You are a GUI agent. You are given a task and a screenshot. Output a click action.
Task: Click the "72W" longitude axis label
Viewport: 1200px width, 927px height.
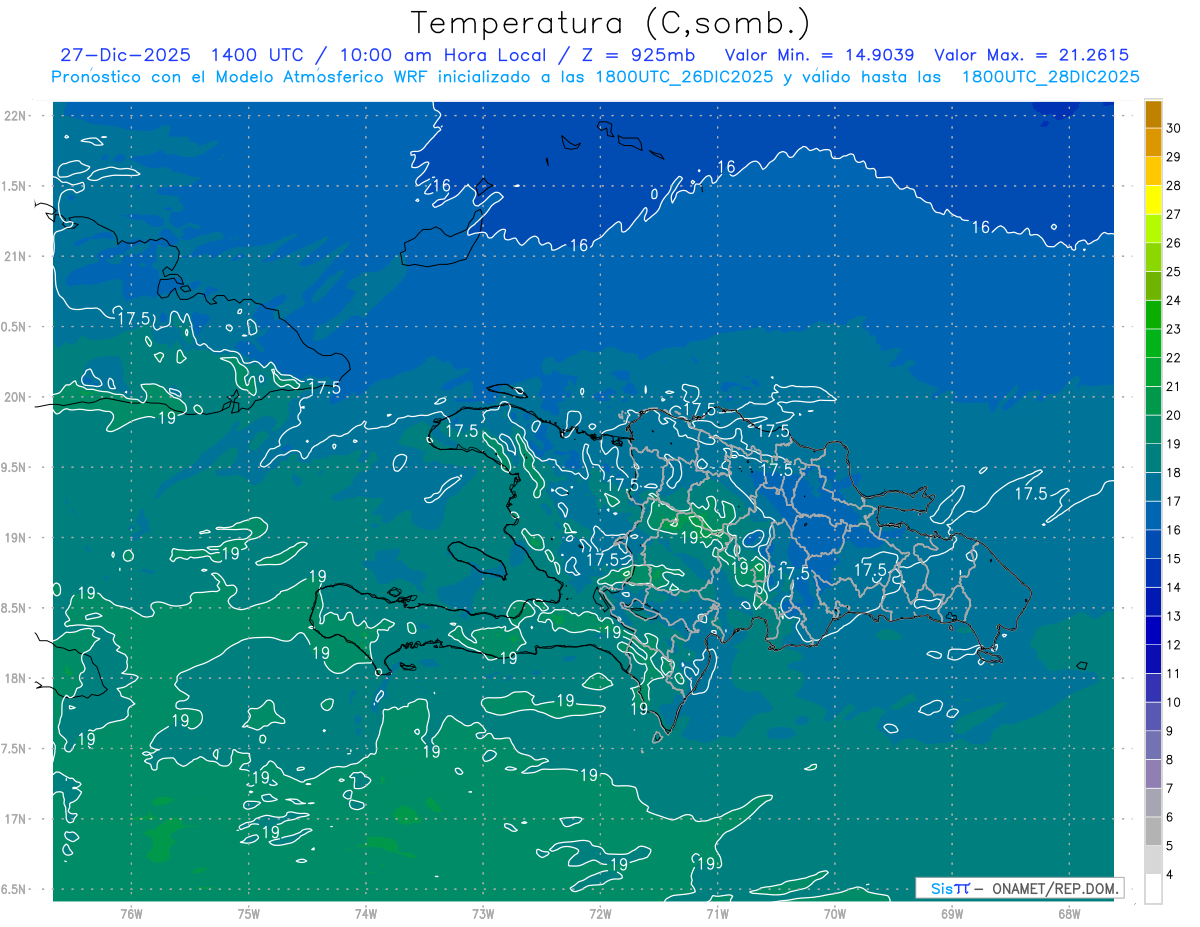(x=600, y=913)
